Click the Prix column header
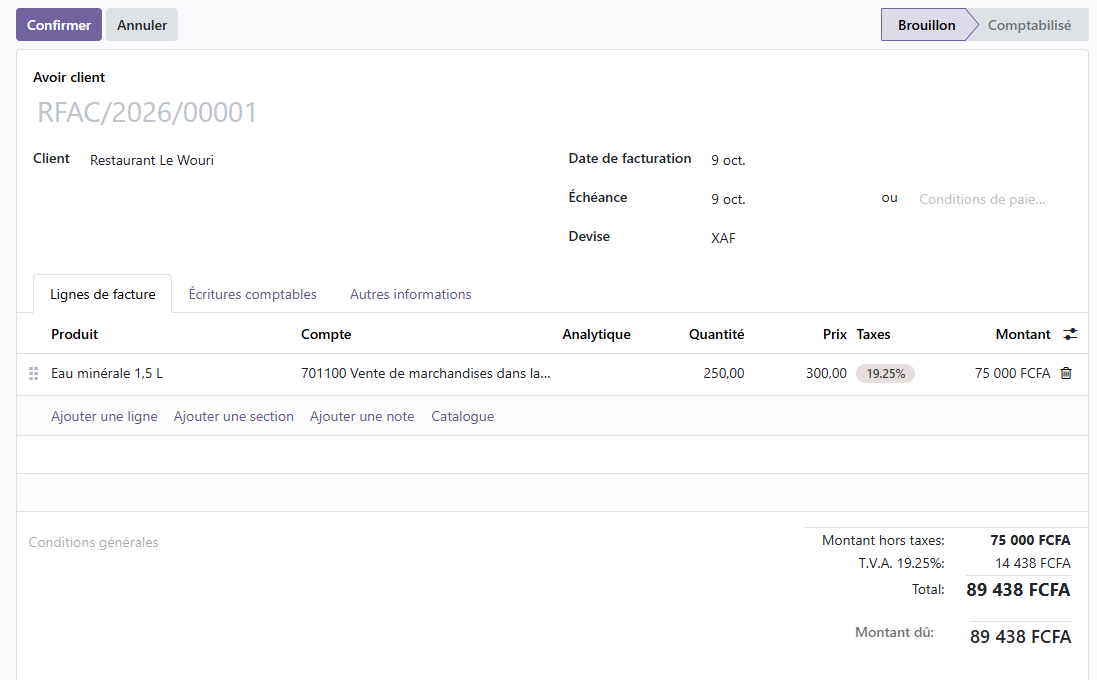Screen dimensions: 1097x680 [x=835, y=334]
